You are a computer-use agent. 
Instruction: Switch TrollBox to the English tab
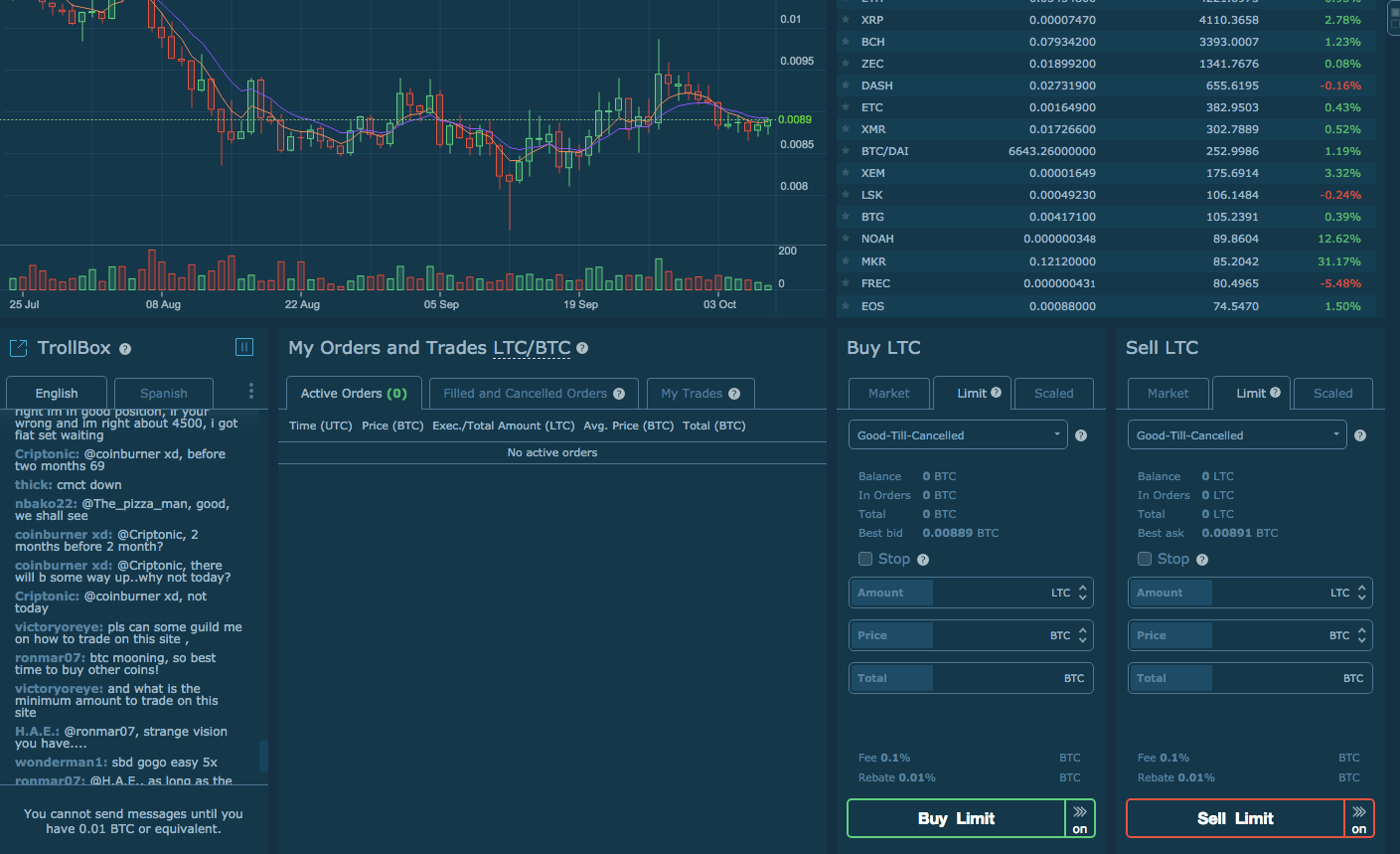57,393
